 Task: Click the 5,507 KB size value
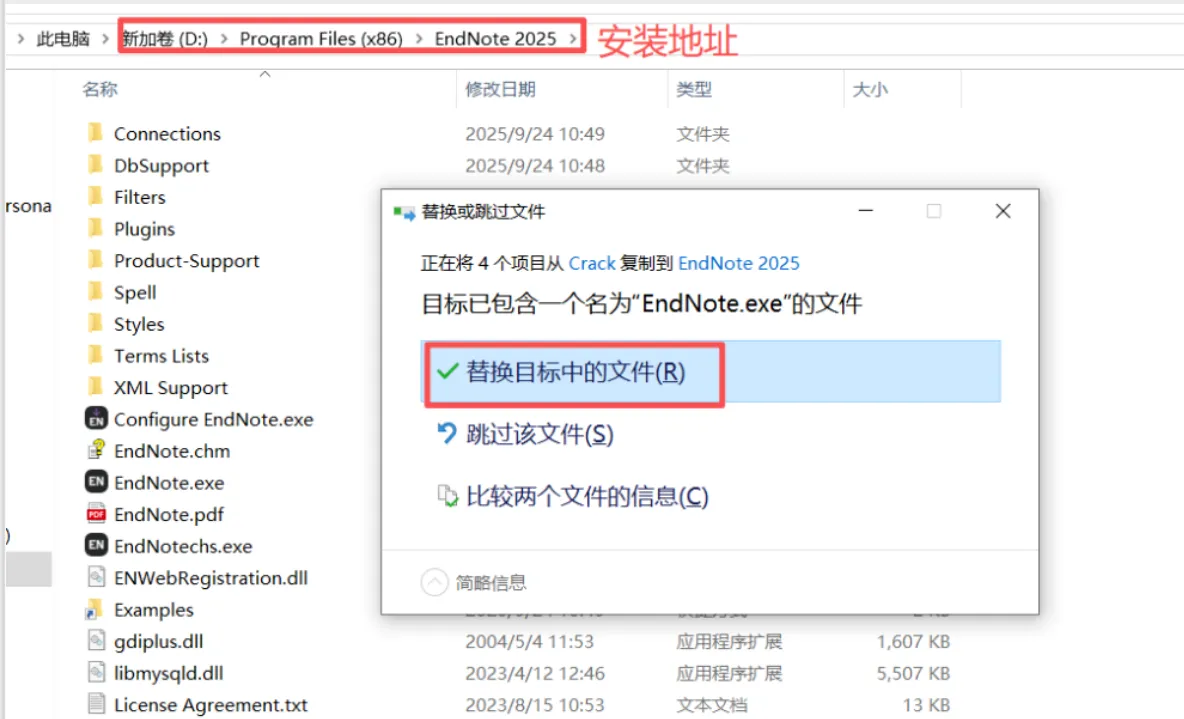[913, 673]
